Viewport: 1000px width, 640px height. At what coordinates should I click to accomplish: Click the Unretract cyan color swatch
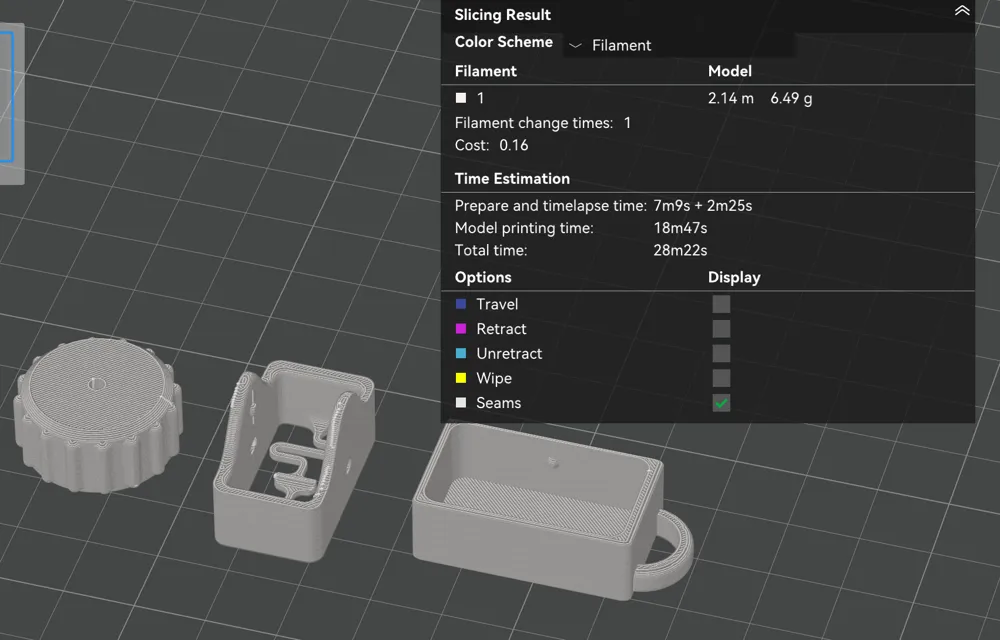(x=461, y=353)
